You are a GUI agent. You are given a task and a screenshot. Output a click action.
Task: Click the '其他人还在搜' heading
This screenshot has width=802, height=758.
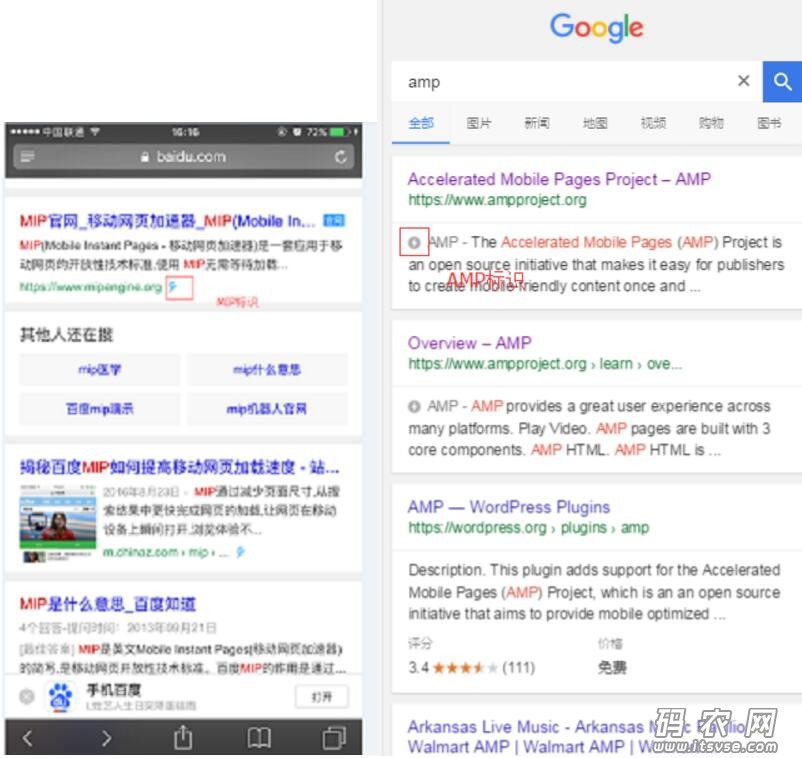point(66,335)
